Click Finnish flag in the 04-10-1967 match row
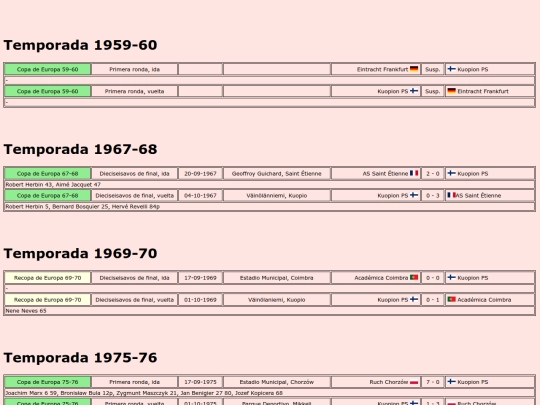 pyautogui.click(x=414, y=195)
